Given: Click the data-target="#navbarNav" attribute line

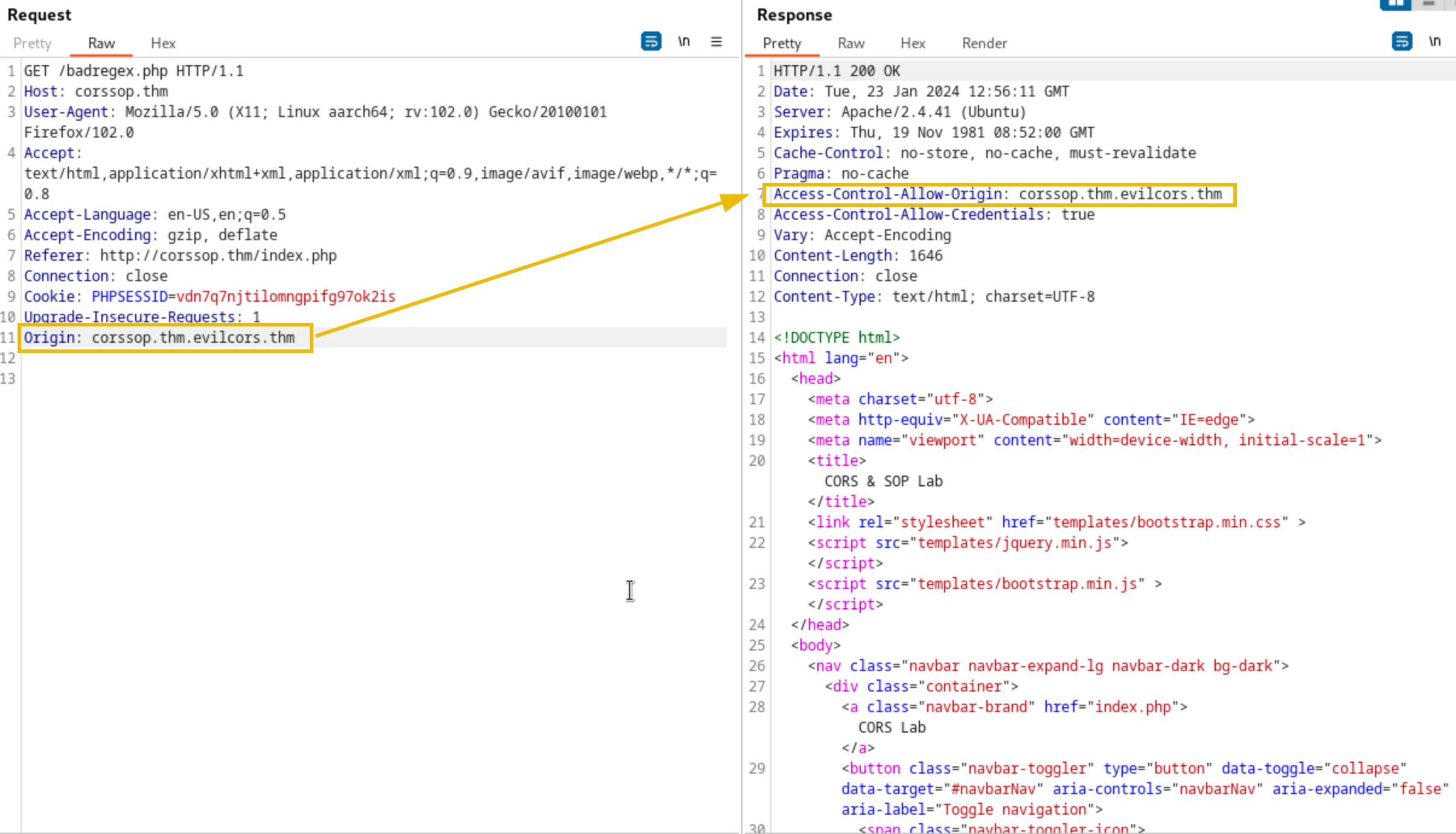Looking at the screenshot, I should [1145, 789].
